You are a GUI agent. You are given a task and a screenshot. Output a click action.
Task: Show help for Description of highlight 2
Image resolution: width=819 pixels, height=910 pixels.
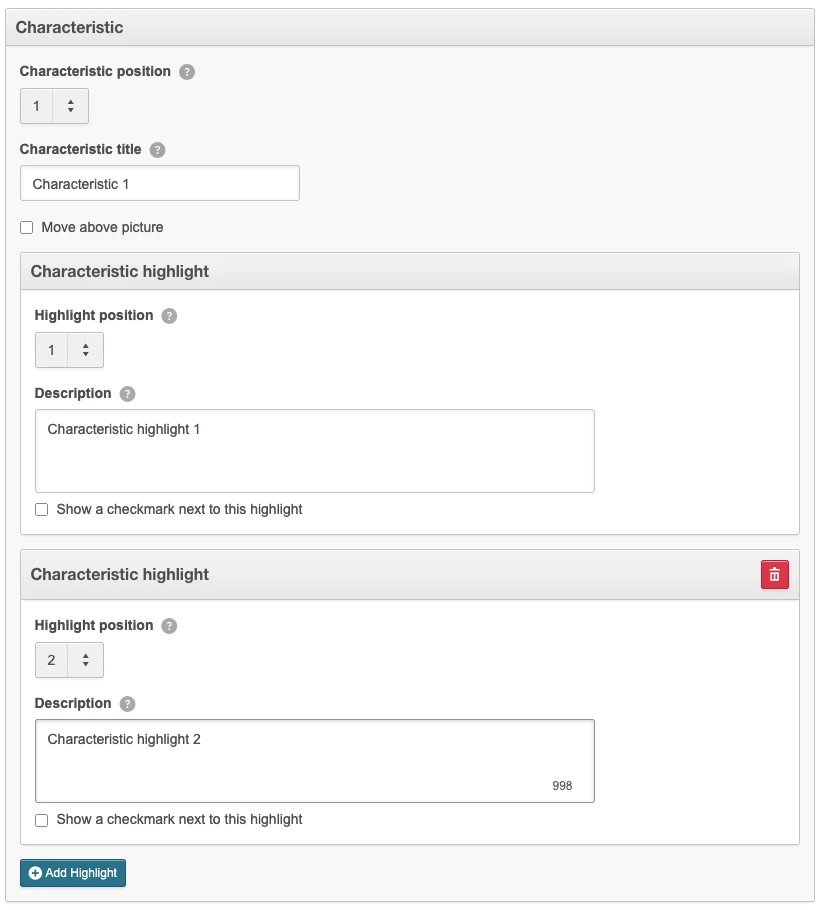click(x=127, y=704)
